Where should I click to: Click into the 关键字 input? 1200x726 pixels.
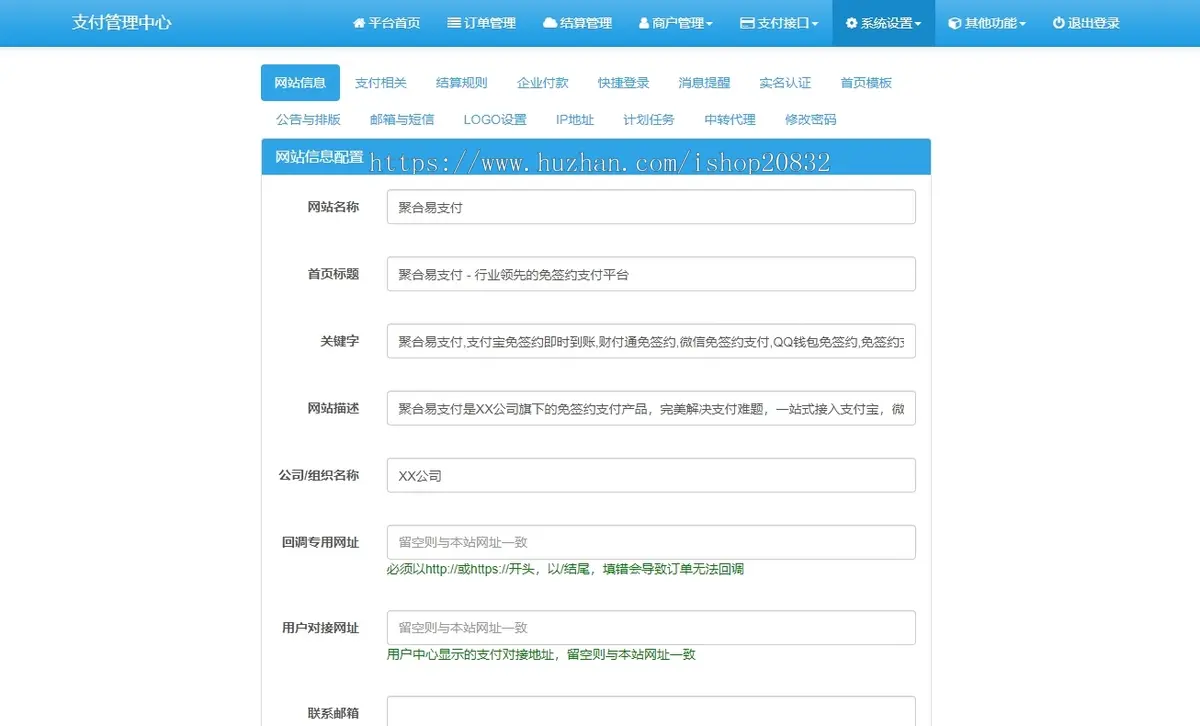(651, 341)
